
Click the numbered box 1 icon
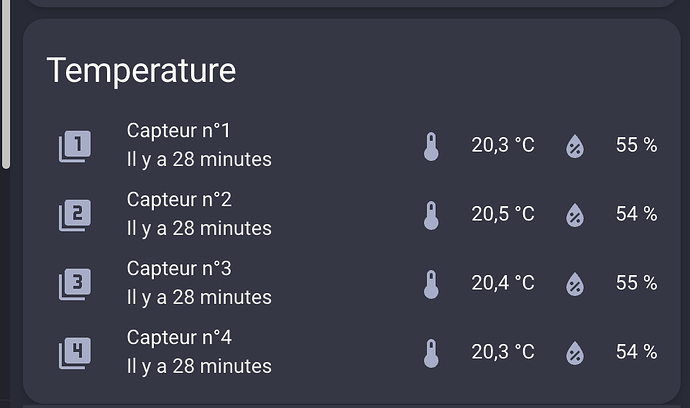75,146
